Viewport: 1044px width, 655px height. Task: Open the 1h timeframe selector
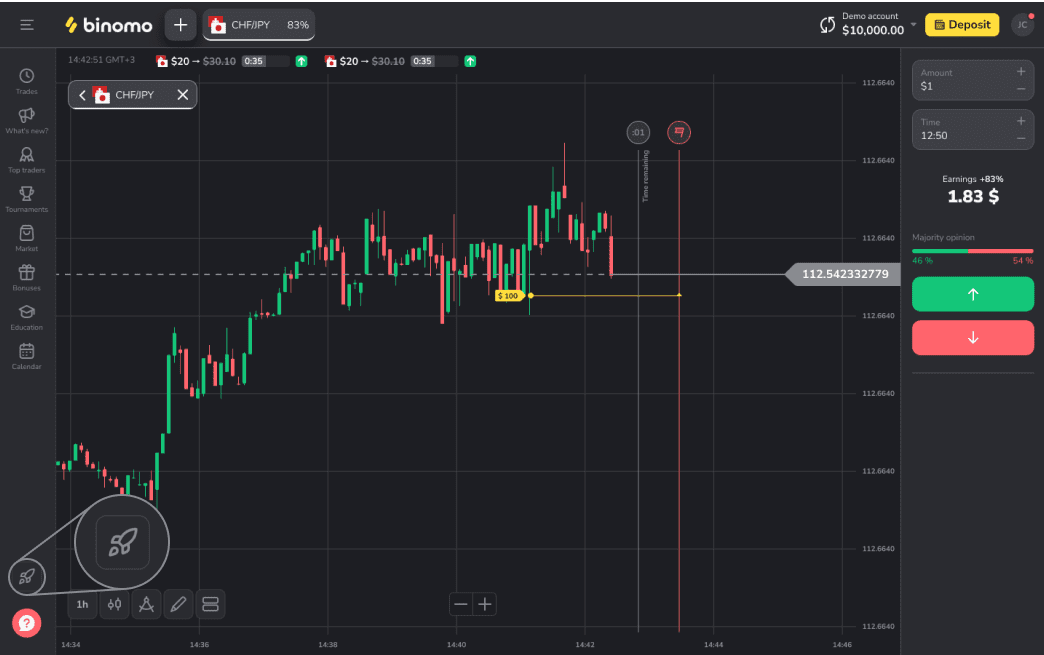tap(82, 604)
